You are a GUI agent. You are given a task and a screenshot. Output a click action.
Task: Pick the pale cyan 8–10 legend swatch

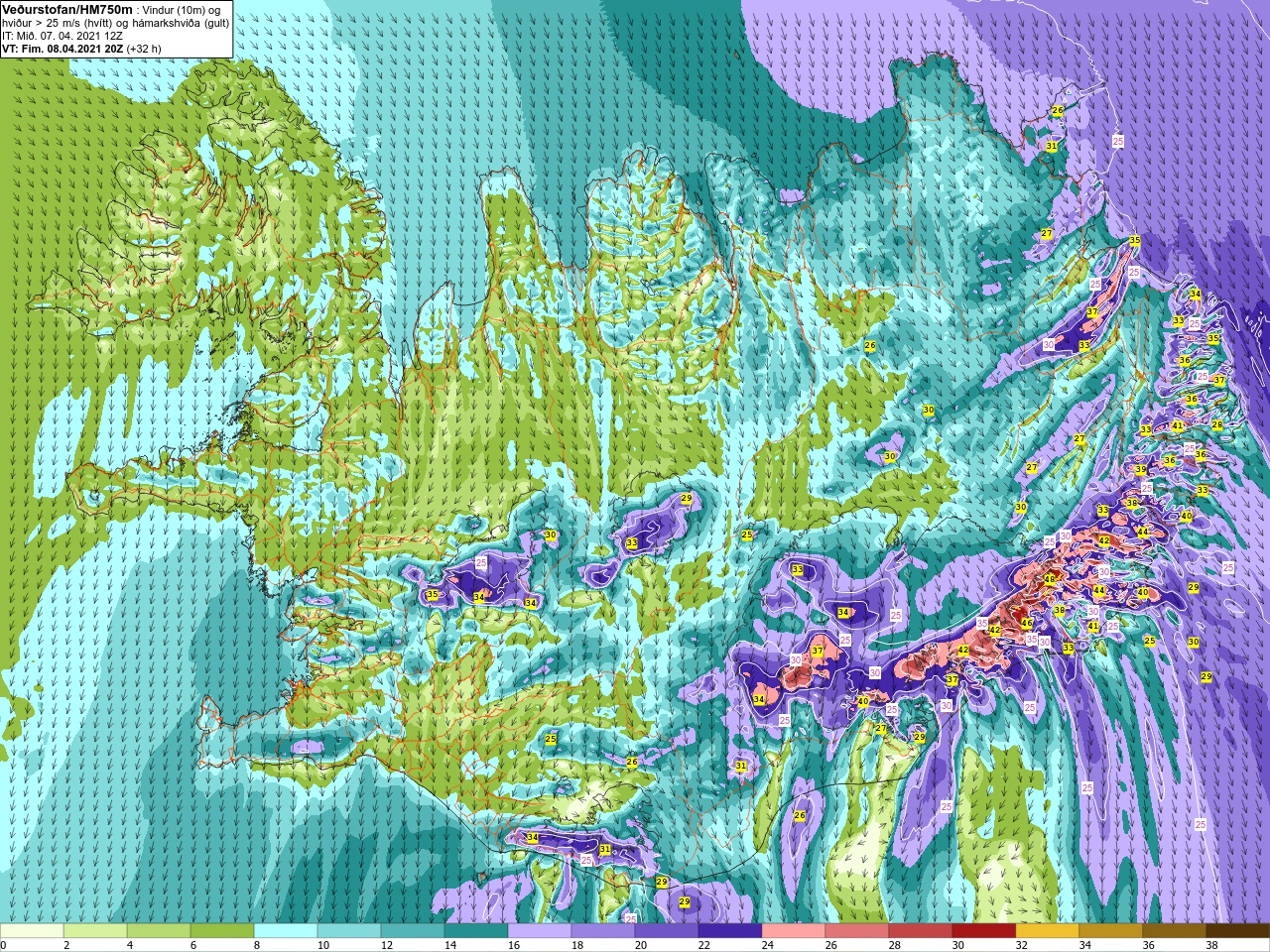pos(286,931)
